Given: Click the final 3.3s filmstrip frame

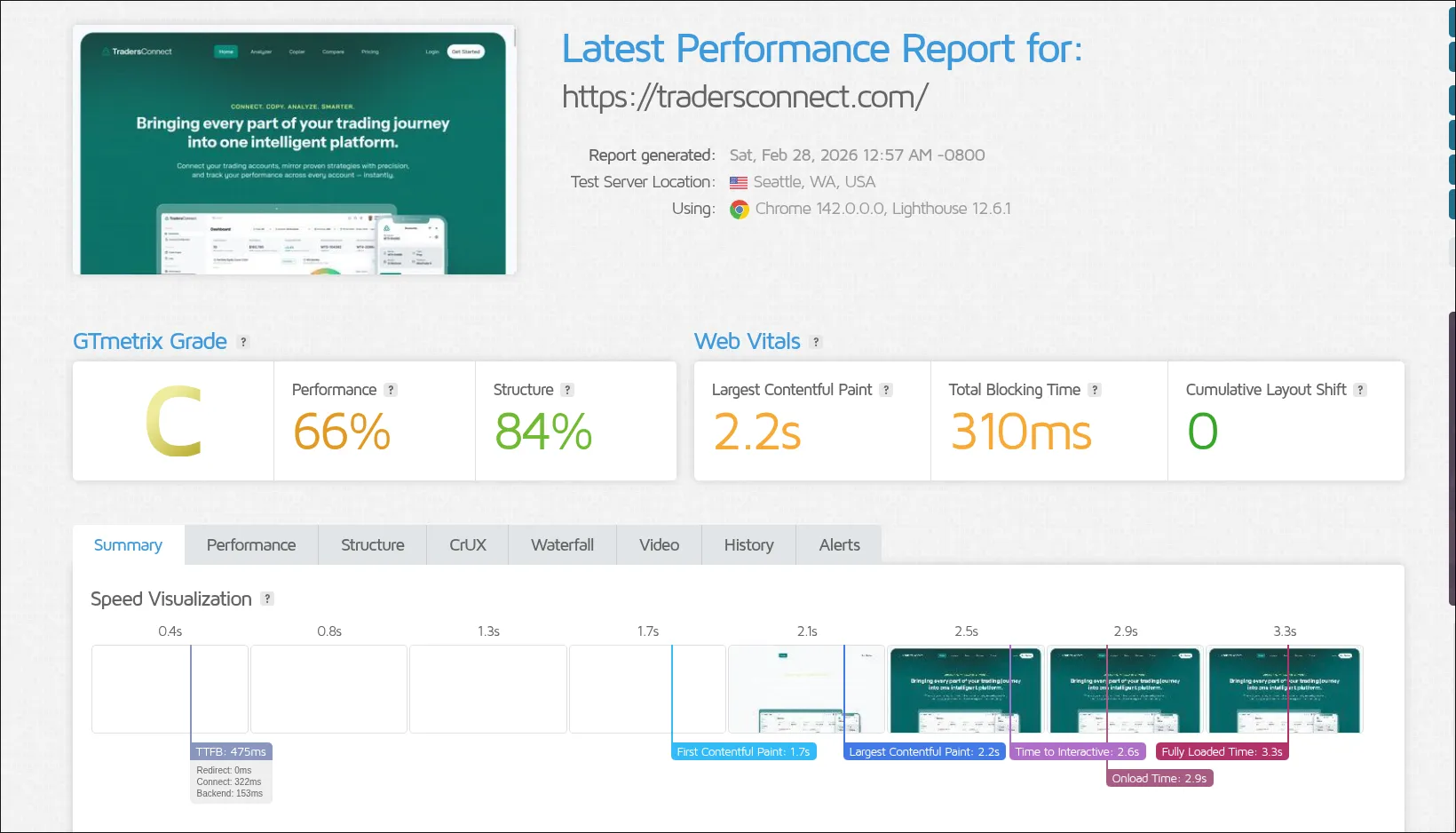Looking at the screenshot, I should pyautogui.click(x=1284, y=689).
